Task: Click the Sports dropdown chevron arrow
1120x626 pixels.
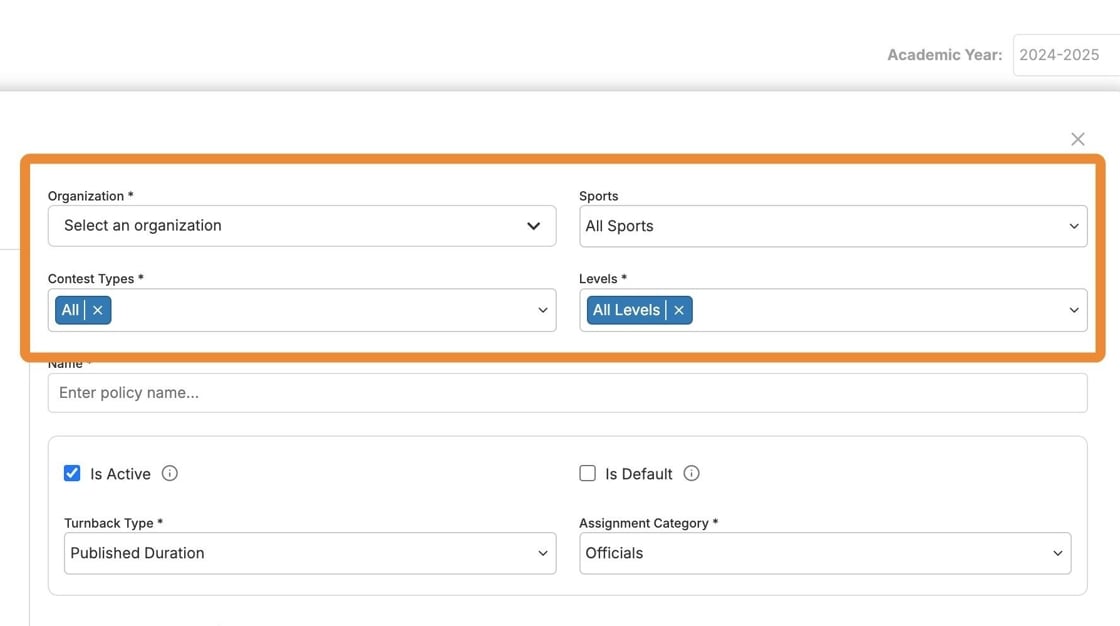Action: point(1074,226)
